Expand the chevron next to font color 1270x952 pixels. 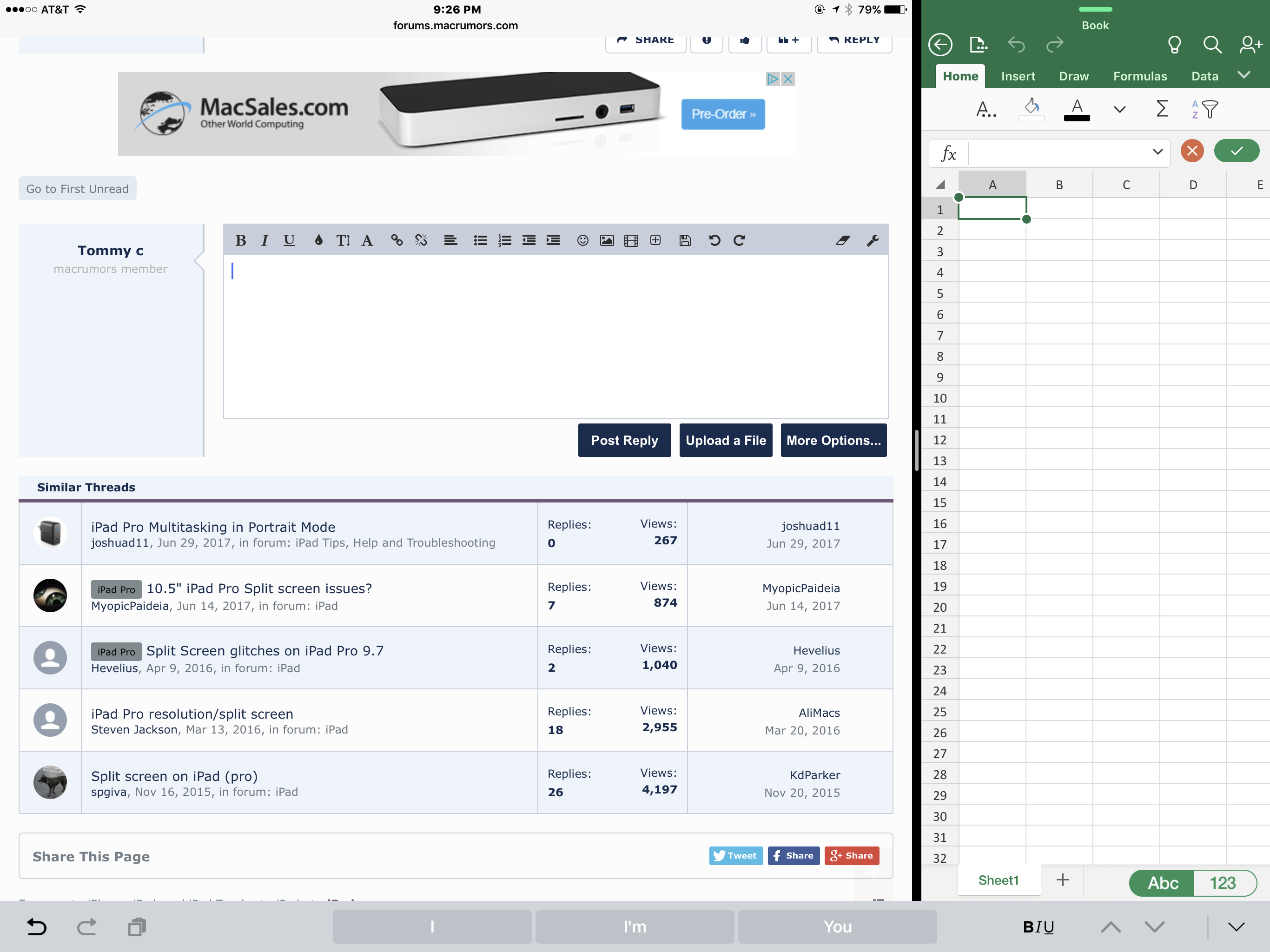coord(1119,109)
